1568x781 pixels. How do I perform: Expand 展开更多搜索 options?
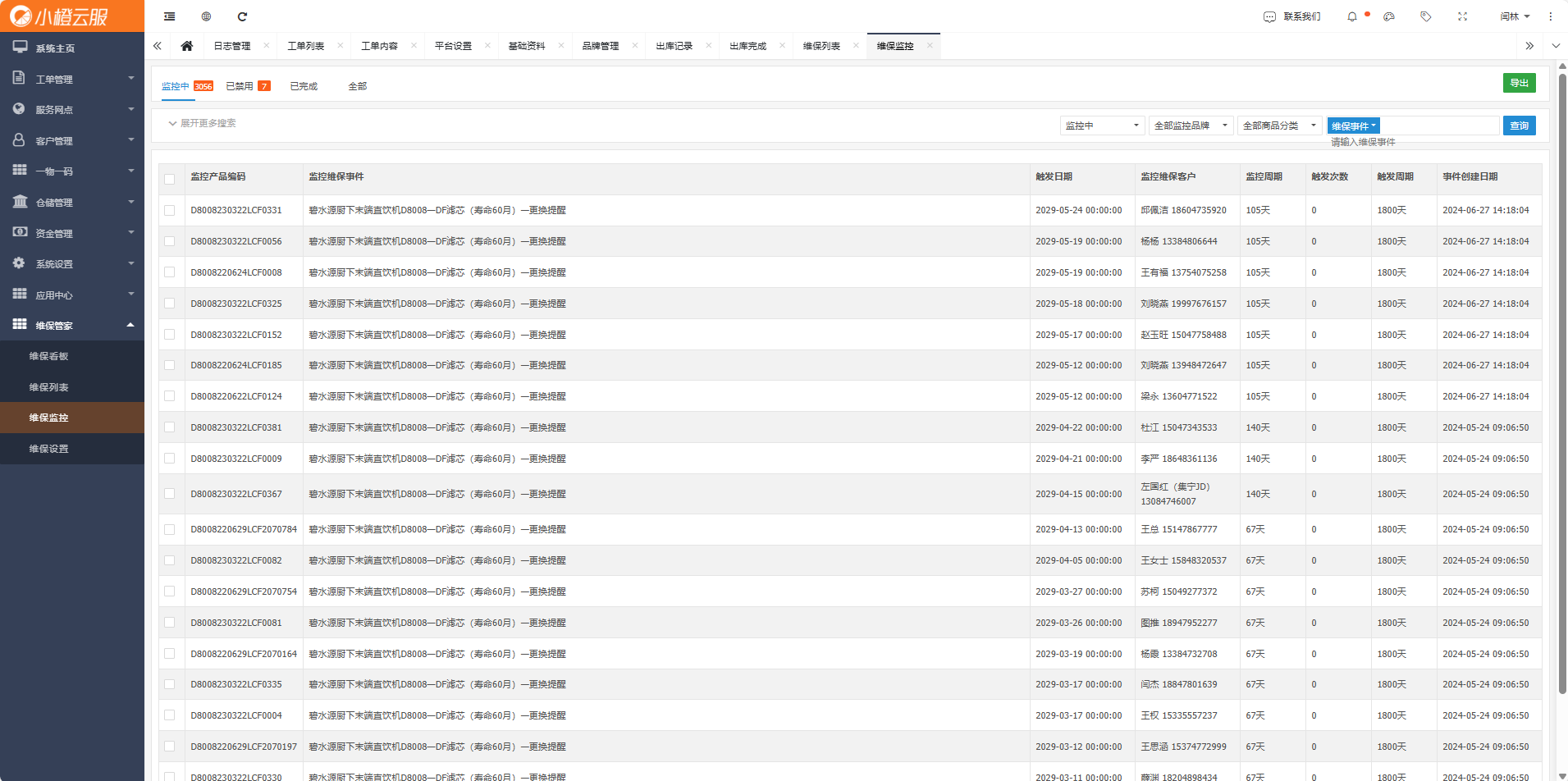pyautogui.click(x=202, y=123)
